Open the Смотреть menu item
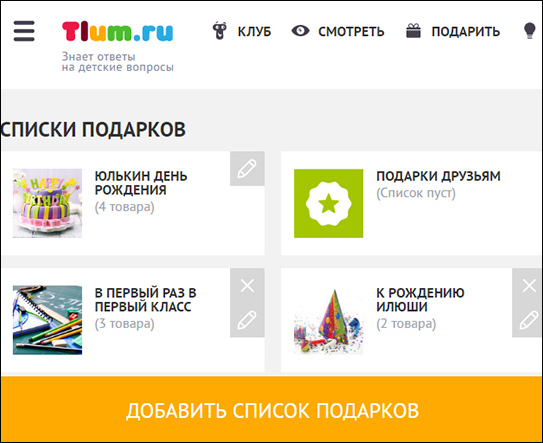This screenshot has height=443, width=543. point(351,32)
